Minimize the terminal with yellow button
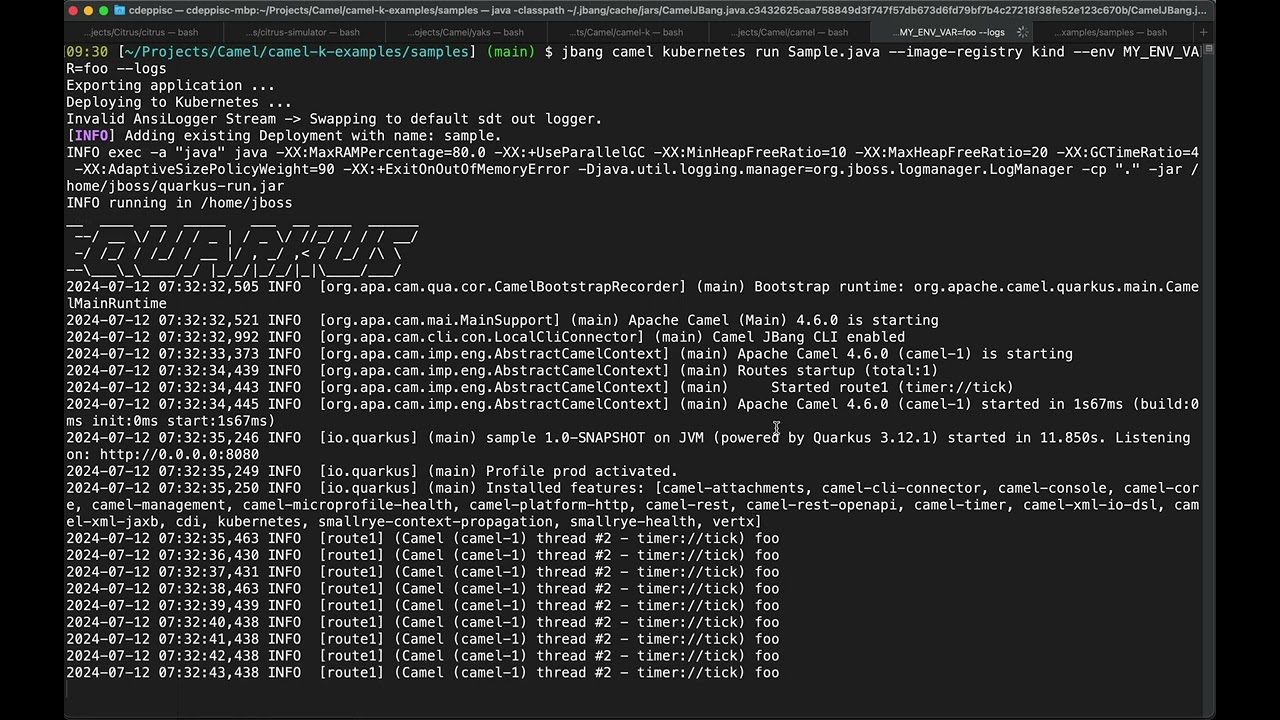Image resolution: width=1280 pixels, height=720 pixels. tap(89, 10)
